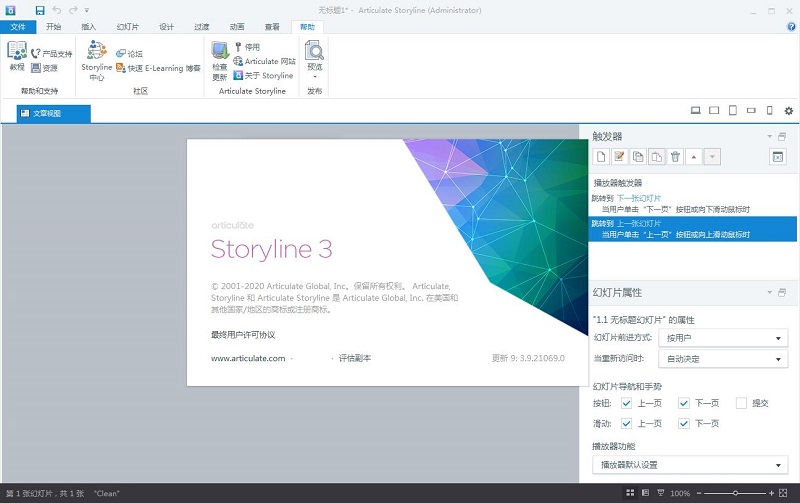The height and width of the screenshot is (503, 800).
Task: Click the zoom slider in the status bar
Action: pos(735,493)
